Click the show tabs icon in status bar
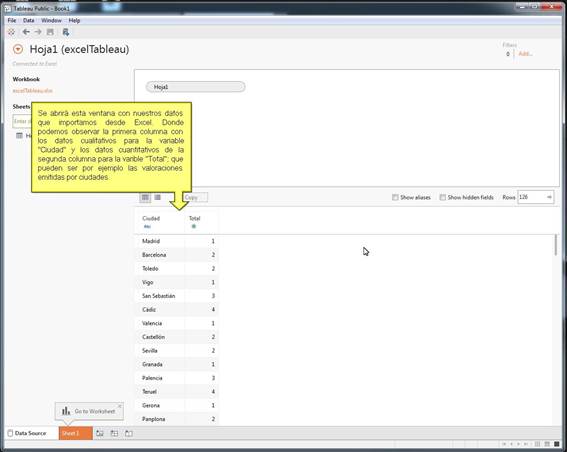The width and height of the screenshot is (567, 452). (x=557, y=444)
